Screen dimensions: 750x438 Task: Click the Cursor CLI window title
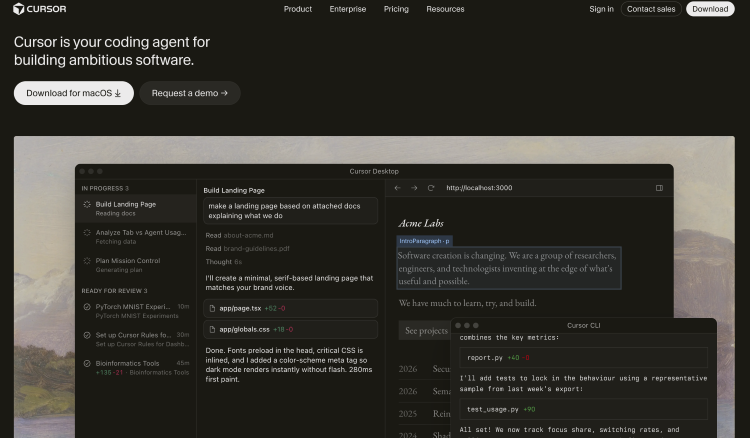click(584, 325)
